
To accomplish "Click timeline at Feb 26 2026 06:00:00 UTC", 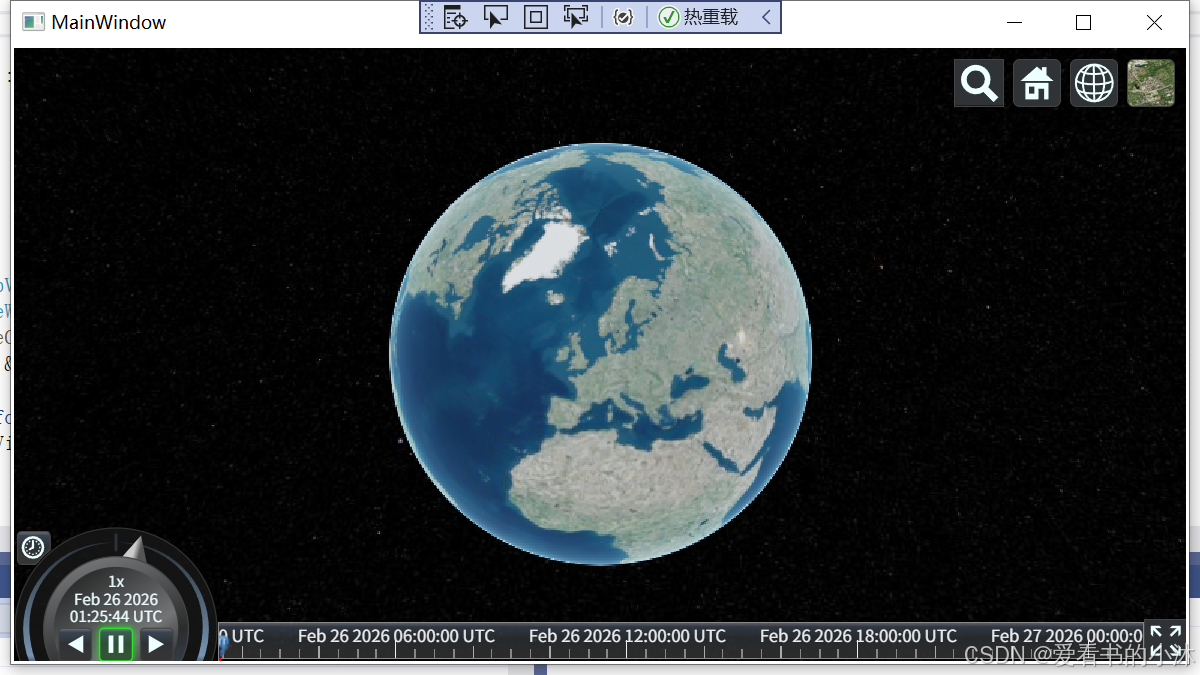I will pyautogui.click(x=396, y=636).
